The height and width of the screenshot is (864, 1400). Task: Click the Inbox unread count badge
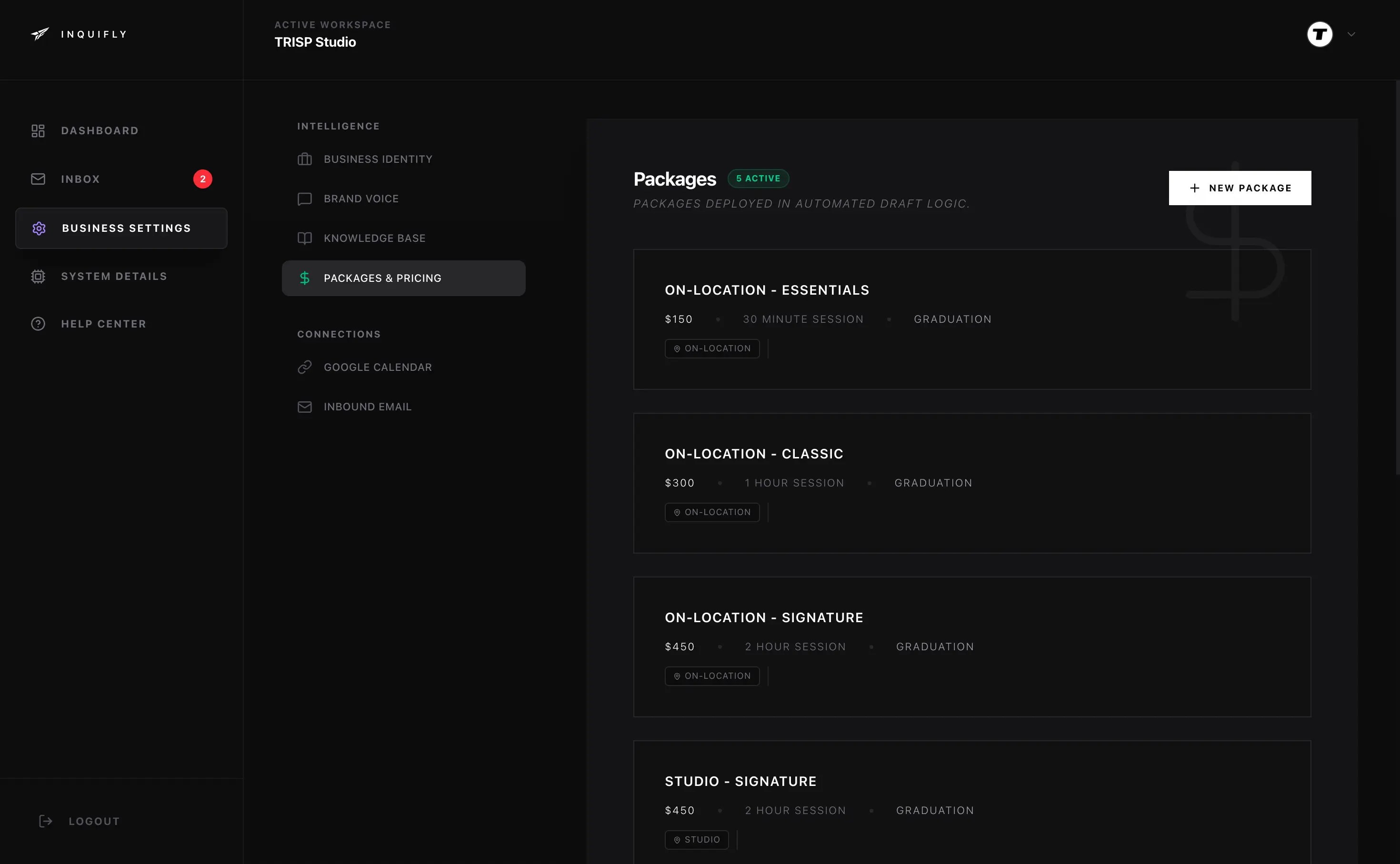(203, 179)
